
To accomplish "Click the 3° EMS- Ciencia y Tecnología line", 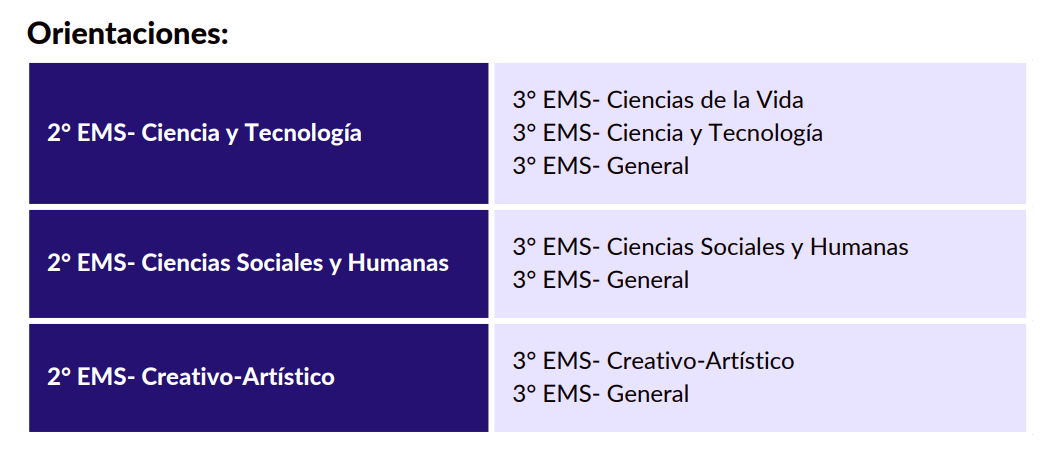I will (667, 133).
